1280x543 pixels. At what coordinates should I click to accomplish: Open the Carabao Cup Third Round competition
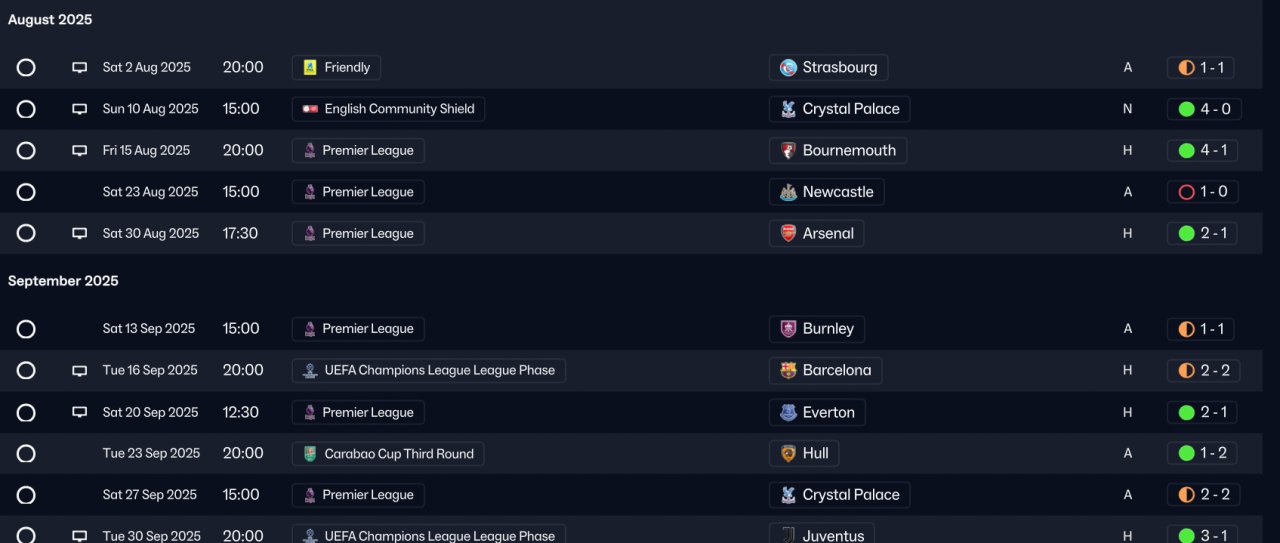coord(398,454)
